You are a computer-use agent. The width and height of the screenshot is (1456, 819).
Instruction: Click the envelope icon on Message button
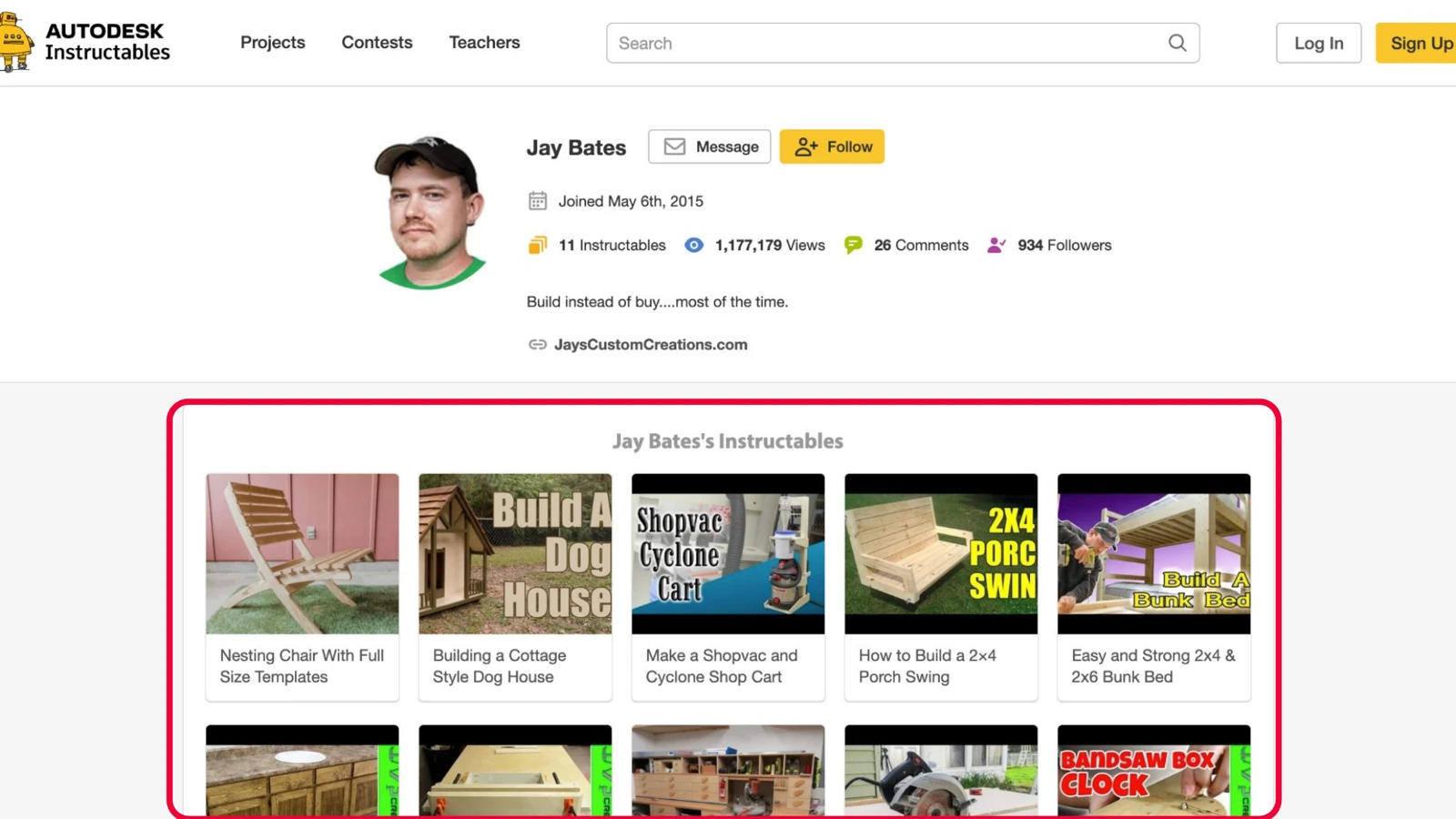coord(674,147)
